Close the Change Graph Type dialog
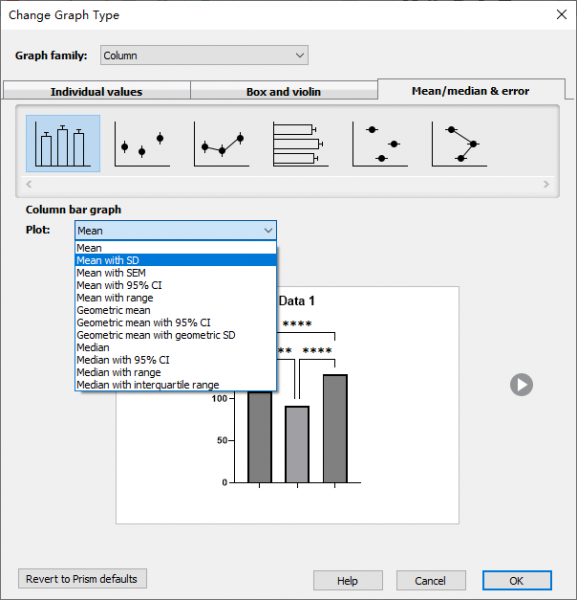Viewport: 577px width, 600px height. (561, 15)
